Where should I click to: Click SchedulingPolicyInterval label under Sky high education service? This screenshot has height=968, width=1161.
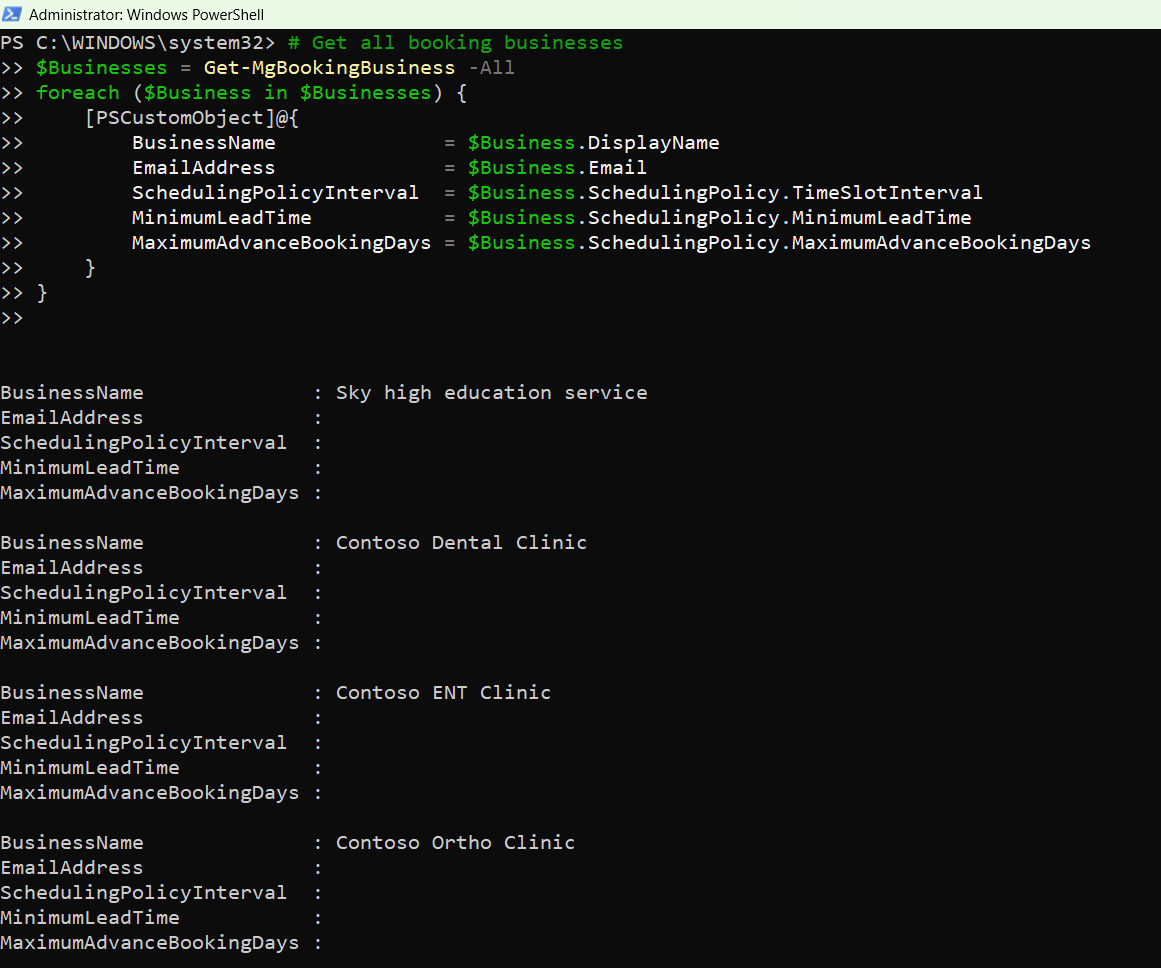click(143, 443)
